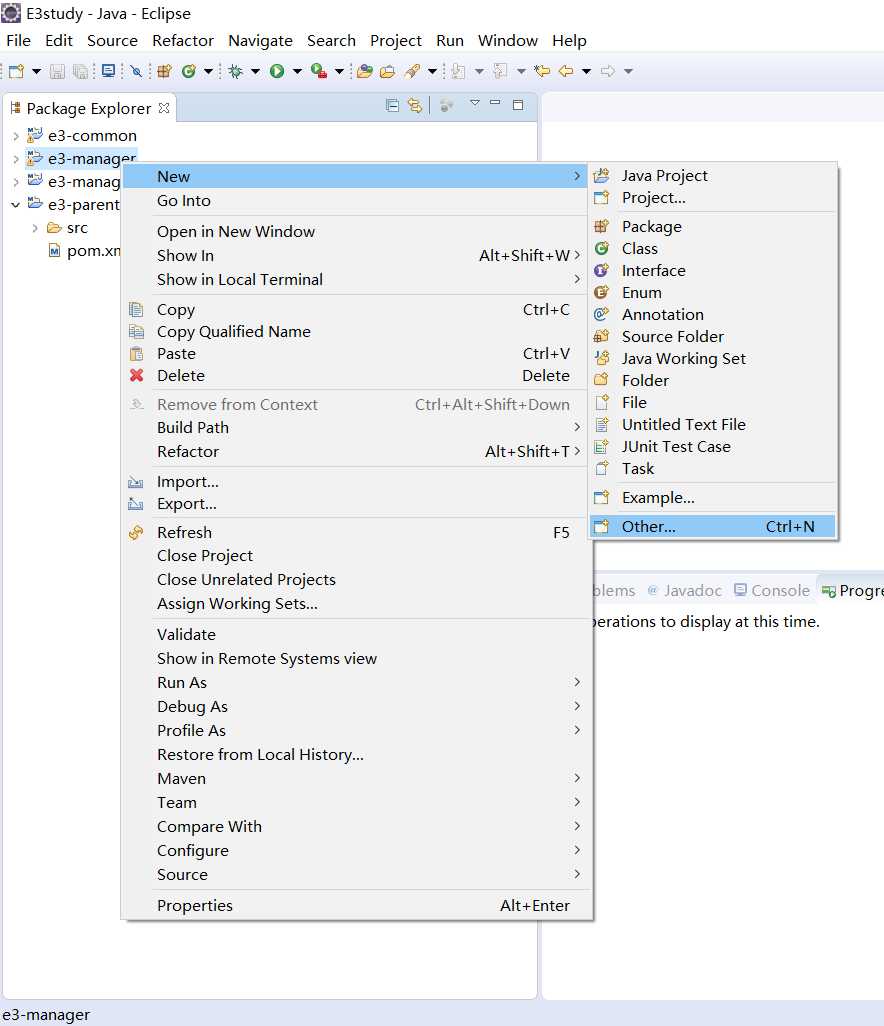884x1026 pixels.
Task: Click the New wizard toolbar icon
Action: click(16, 71)
